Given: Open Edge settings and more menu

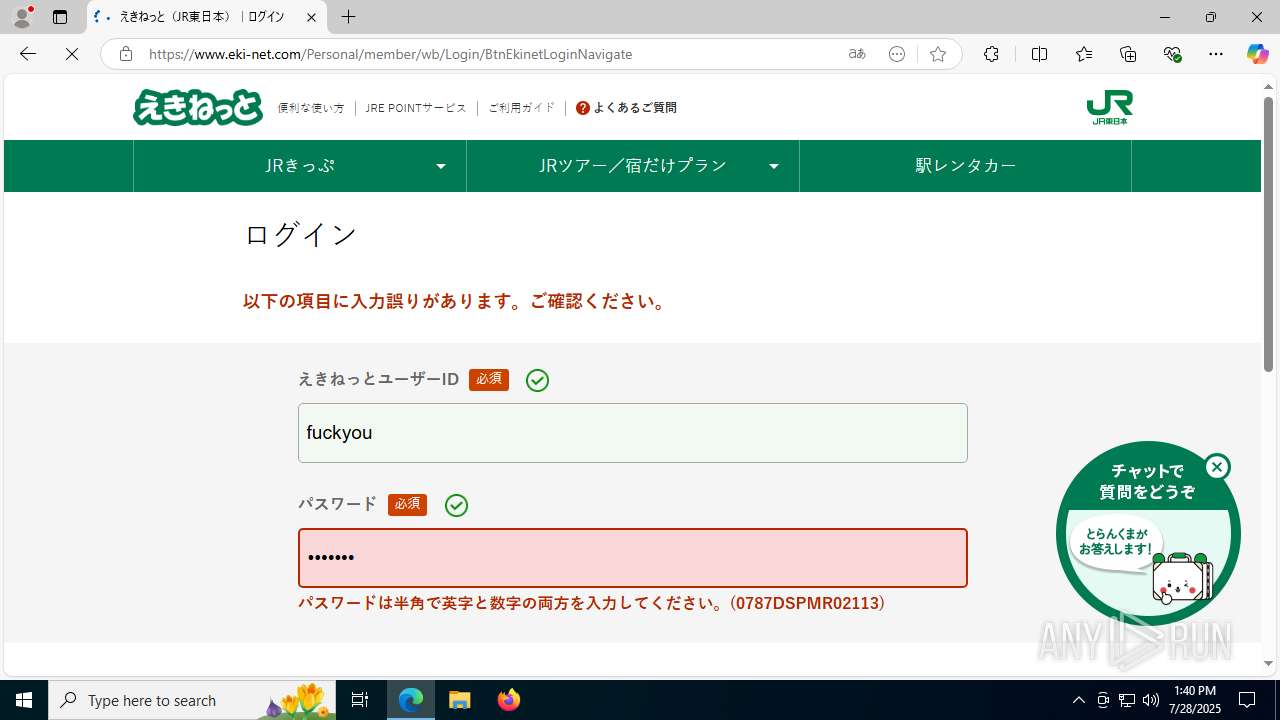Looking at the screenshot, I should click(x=1216, y=54).
